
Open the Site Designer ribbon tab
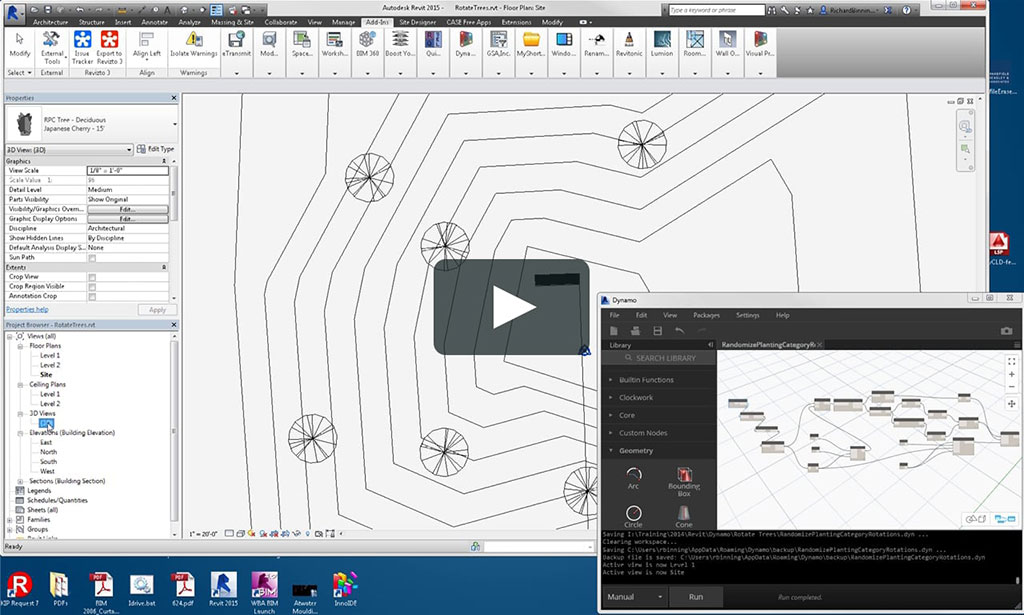[x=417, y=22]
